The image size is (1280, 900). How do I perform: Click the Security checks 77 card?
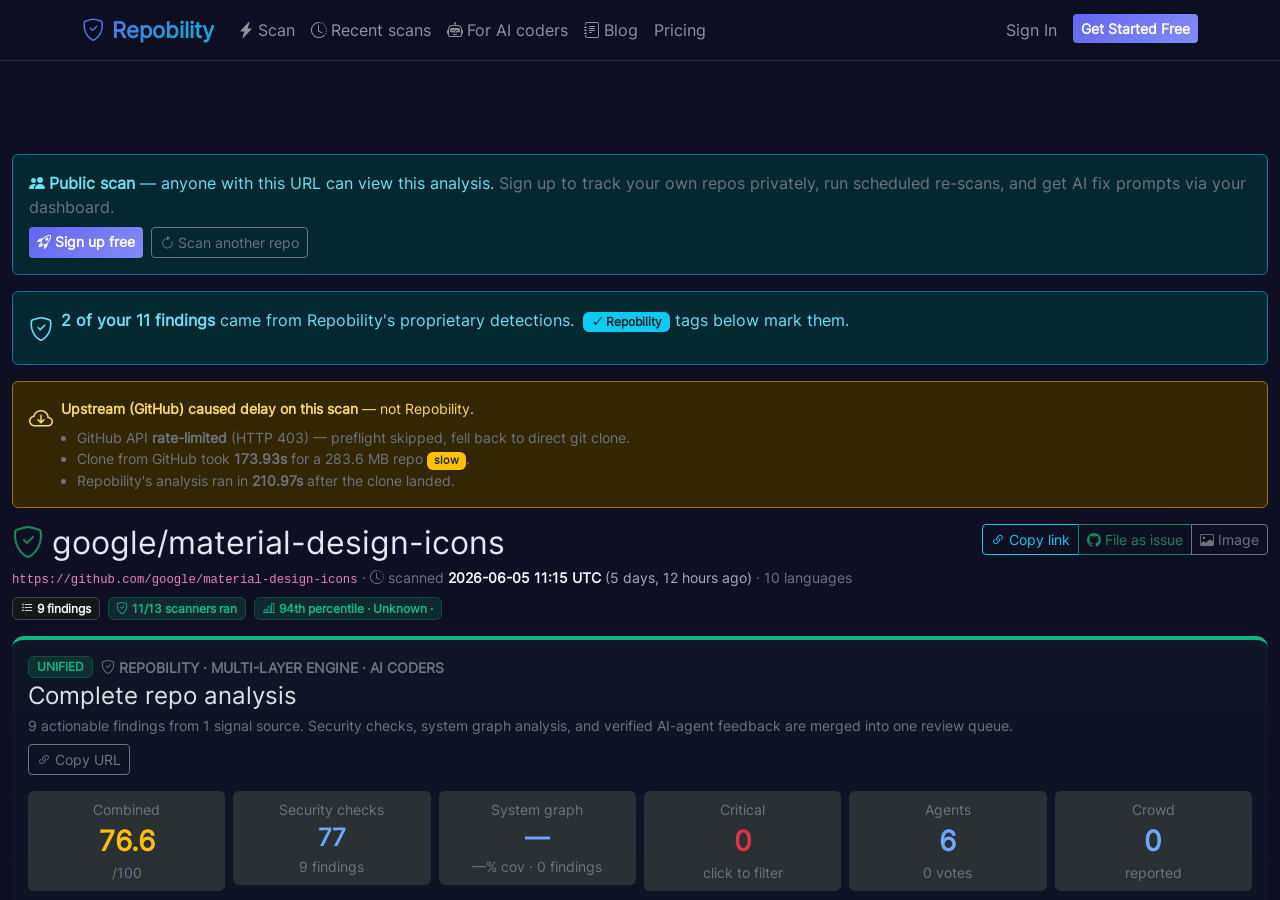[332, 838]
